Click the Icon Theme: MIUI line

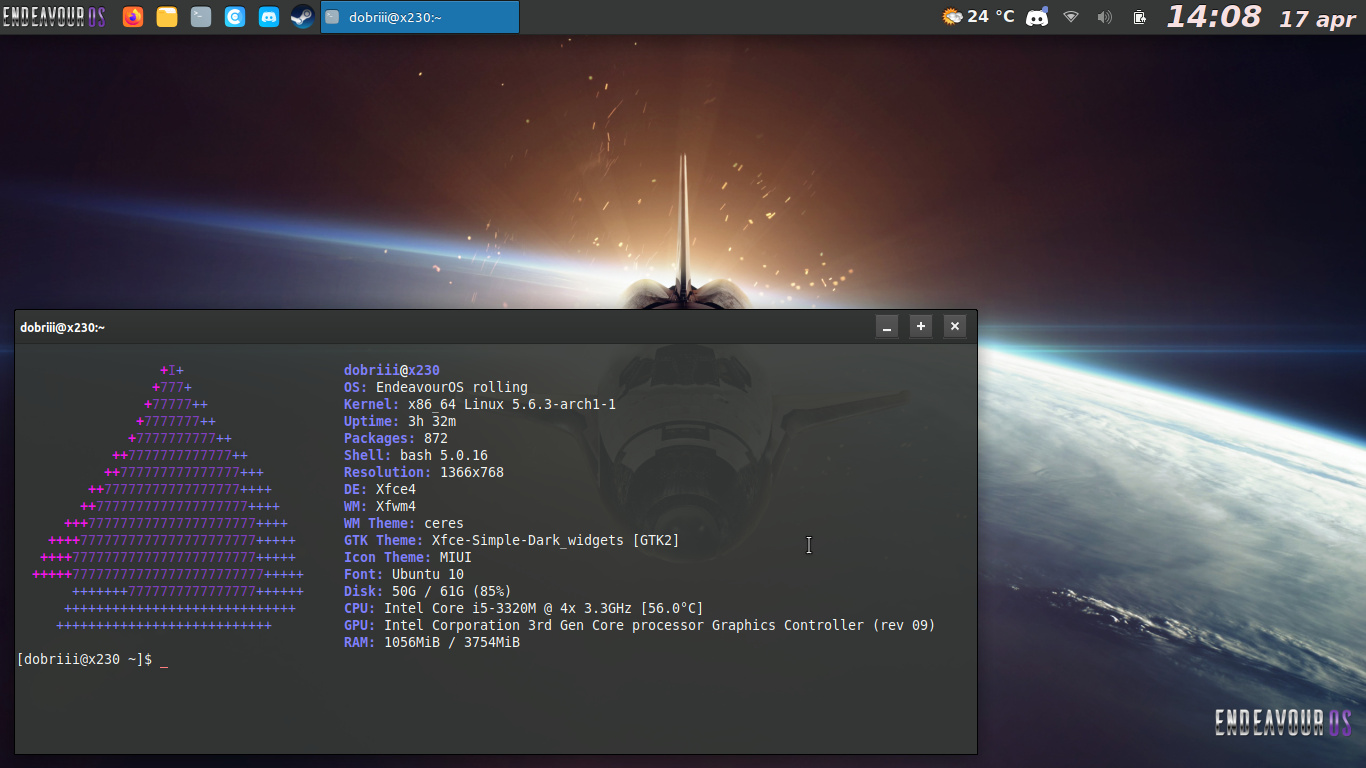click(408, 557)
